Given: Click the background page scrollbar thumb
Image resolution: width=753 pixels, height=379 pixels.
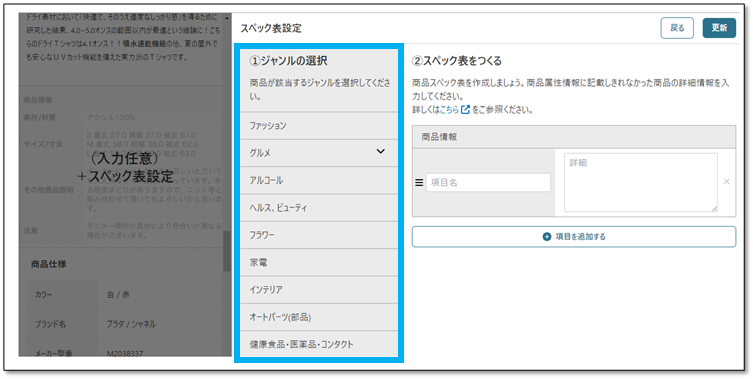Looking at the screenshot, I should (227, 251).
